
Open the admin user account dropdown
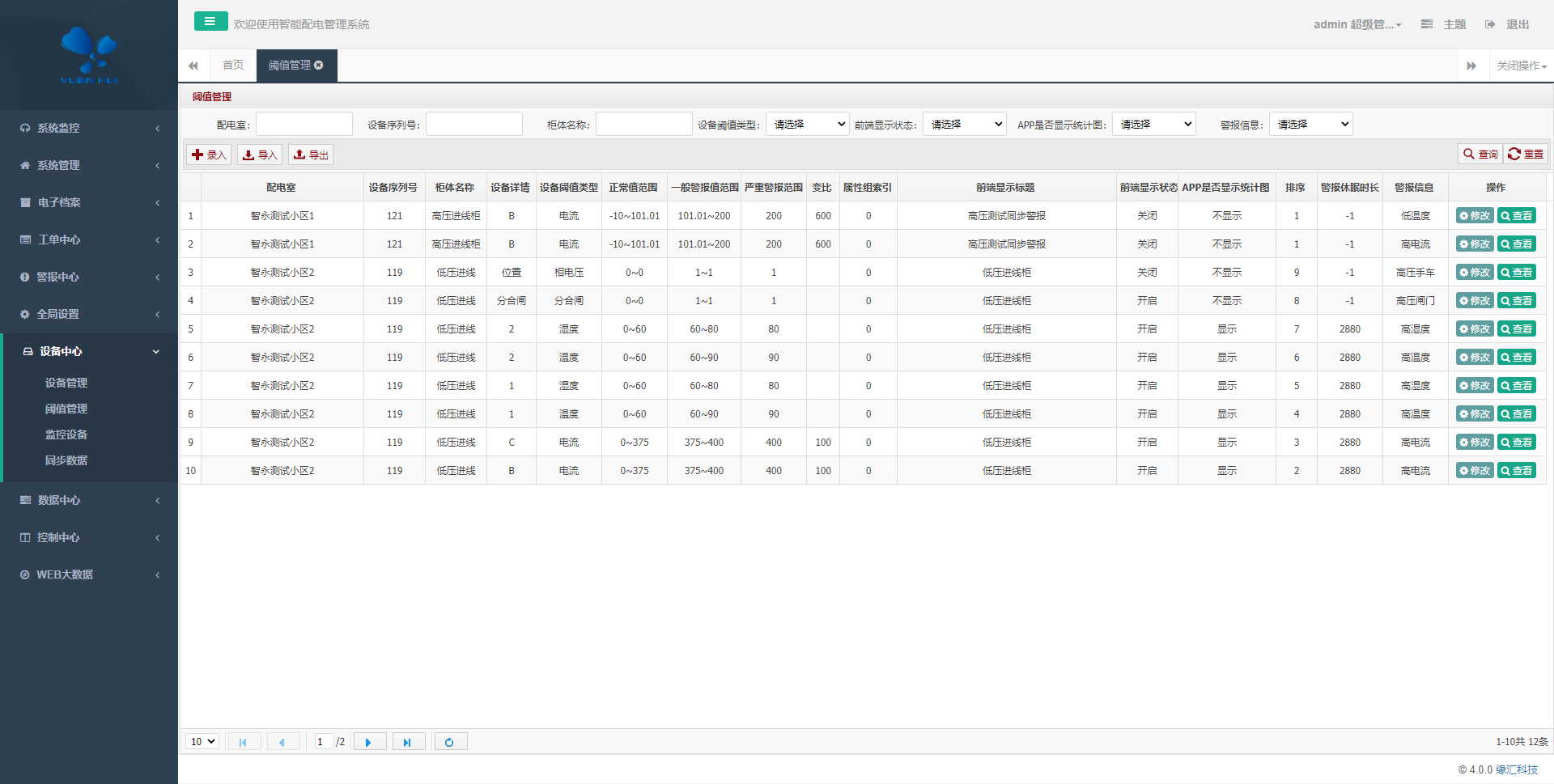tap(1357, 24)
